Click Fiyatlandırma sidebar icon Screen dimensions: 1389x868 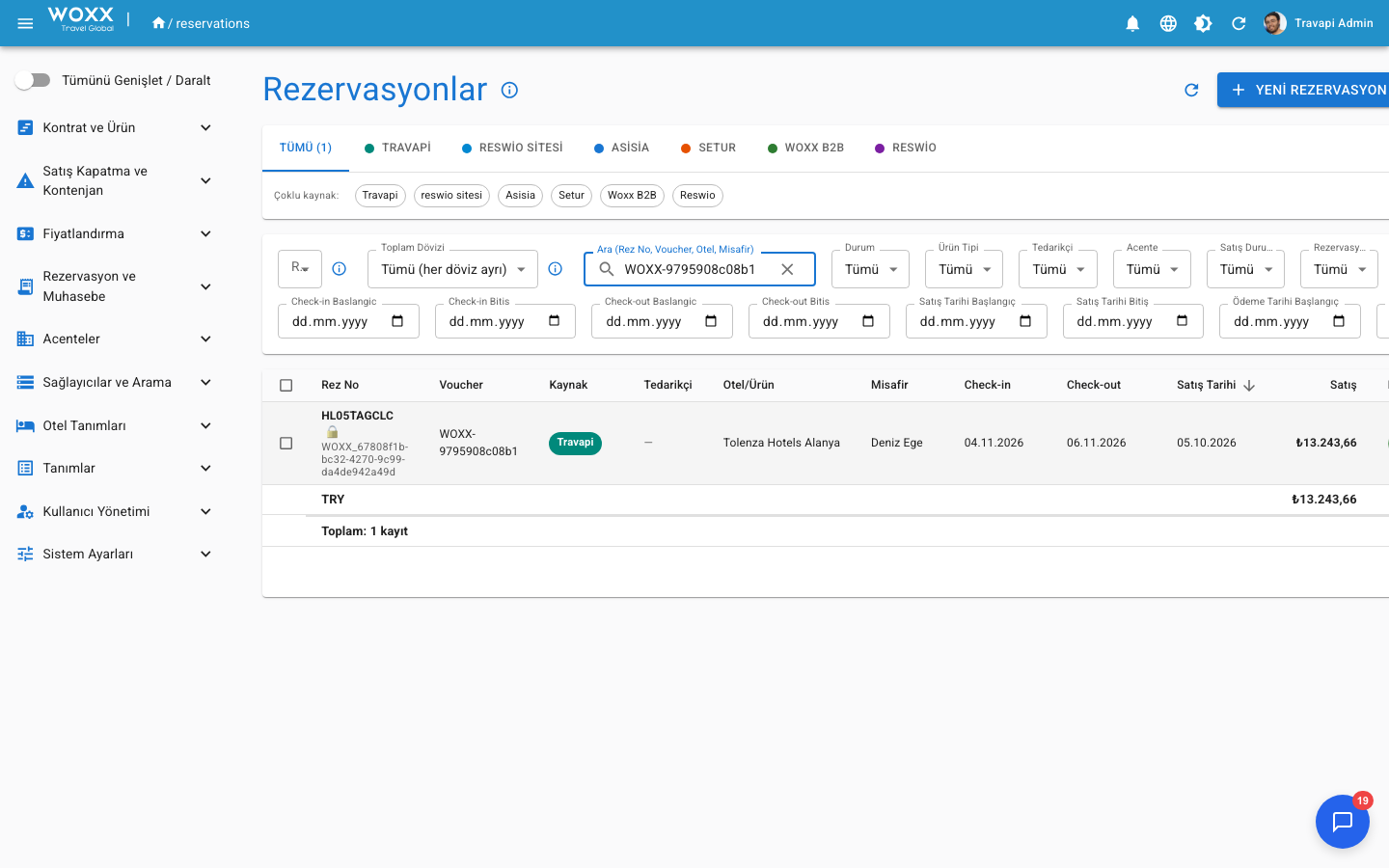click(x=25, y=233)
